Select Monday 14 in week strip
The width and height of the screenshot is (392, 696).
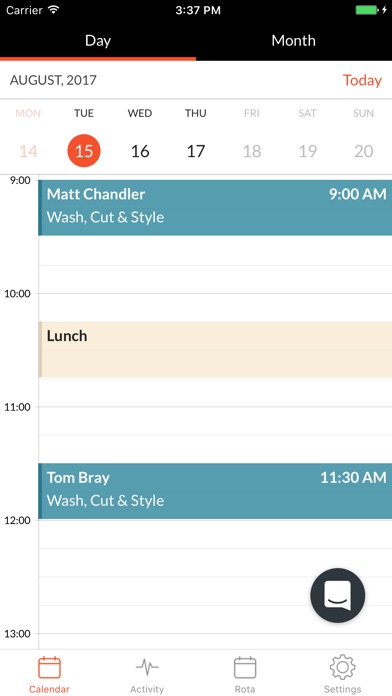(x=28, y=151)
